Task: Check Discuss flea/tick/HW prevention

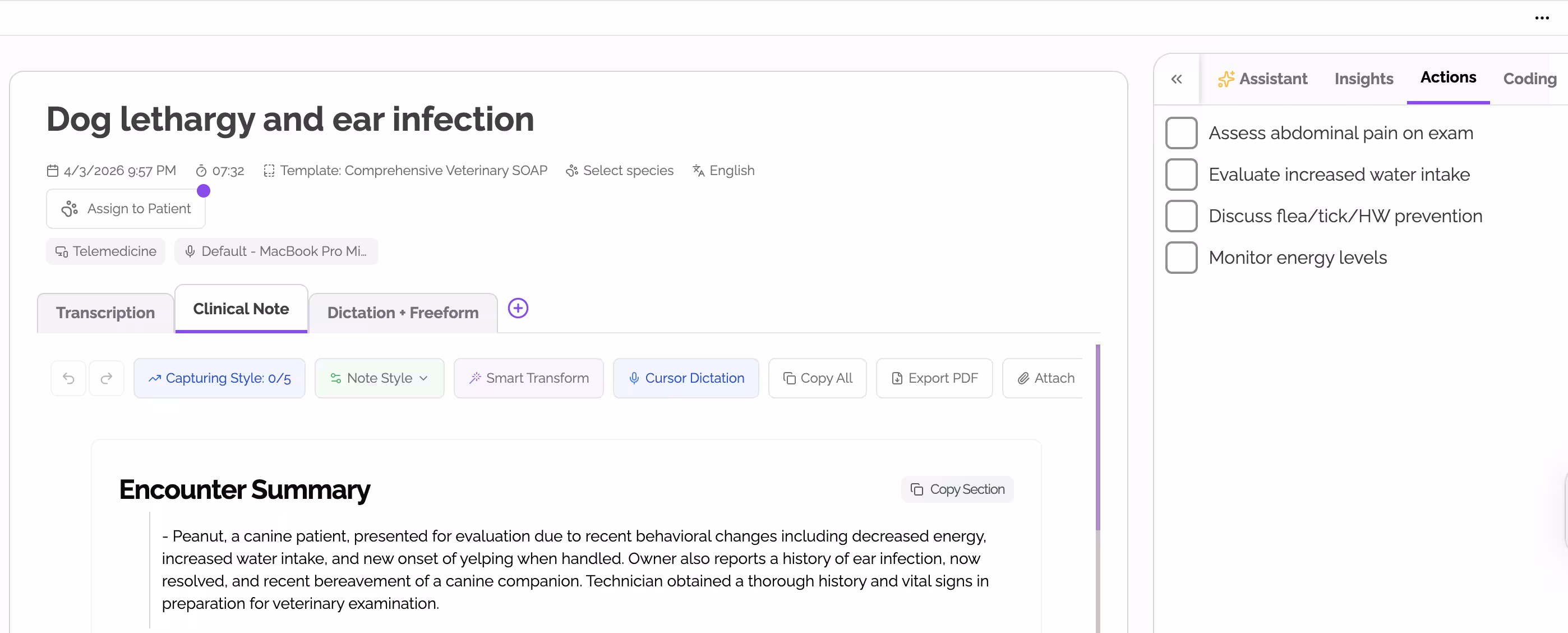Action: pyautogui.click(x=1182, y=215)
